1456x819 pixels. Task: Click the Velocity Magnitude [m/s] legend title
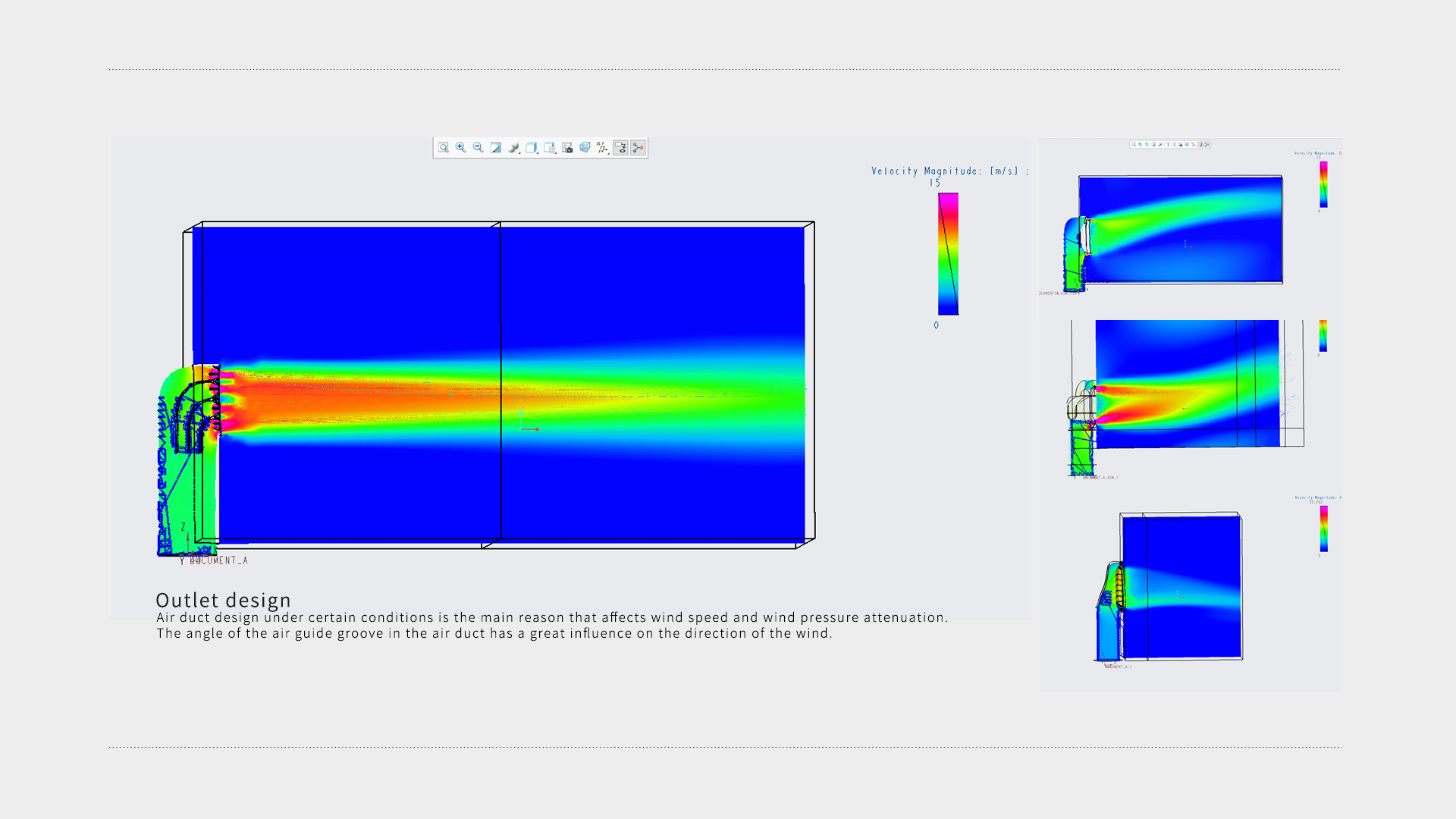949,171
